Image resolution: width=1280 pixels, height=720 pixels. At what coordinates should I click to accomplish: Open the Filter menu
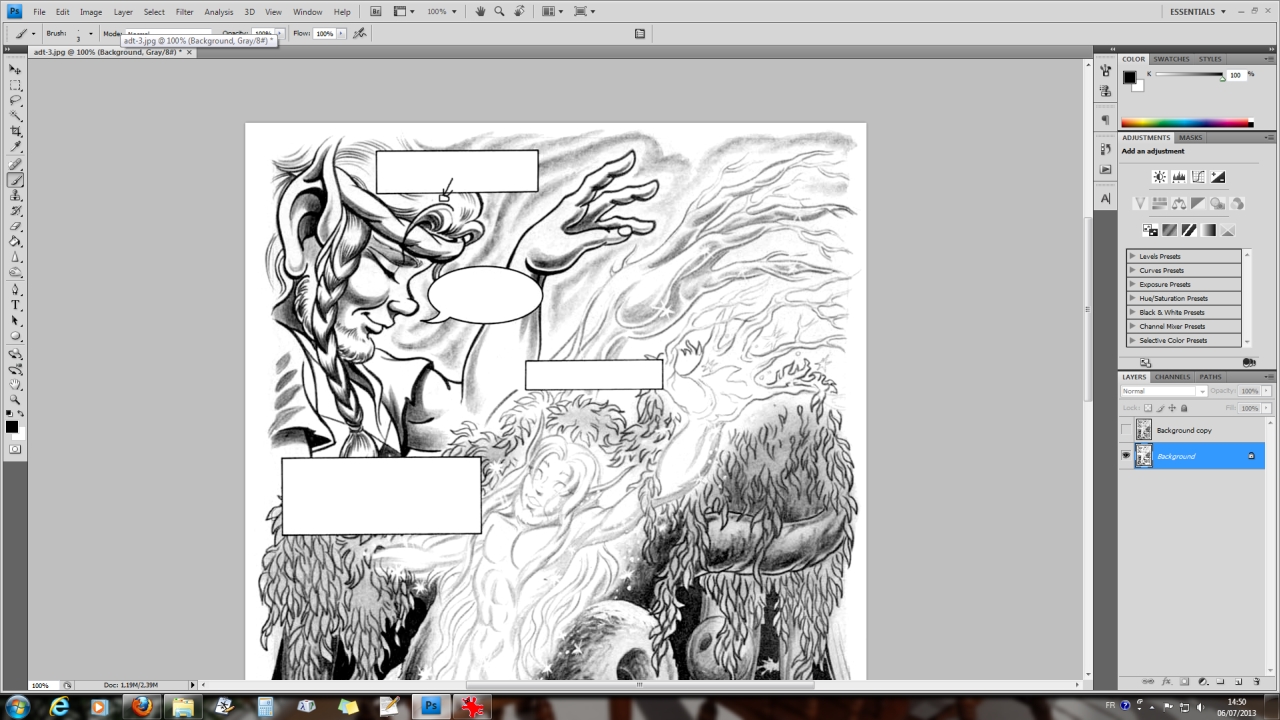pos(185,12)
